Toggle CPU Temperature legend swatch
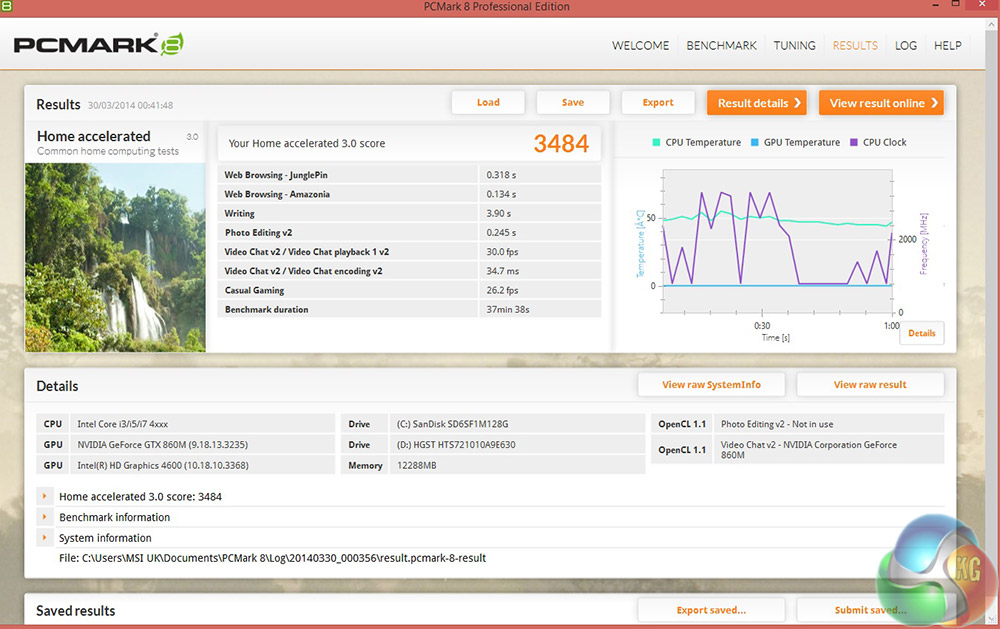The width and height of the screenshot is (1000, 629). pyautogui.click(x=656, y=143)
